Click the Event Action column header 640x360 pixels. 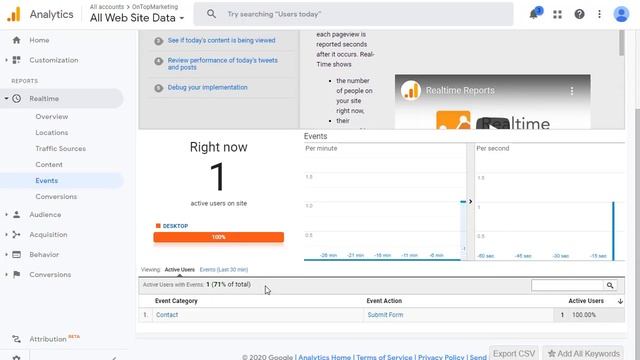[x=384, y=301]
